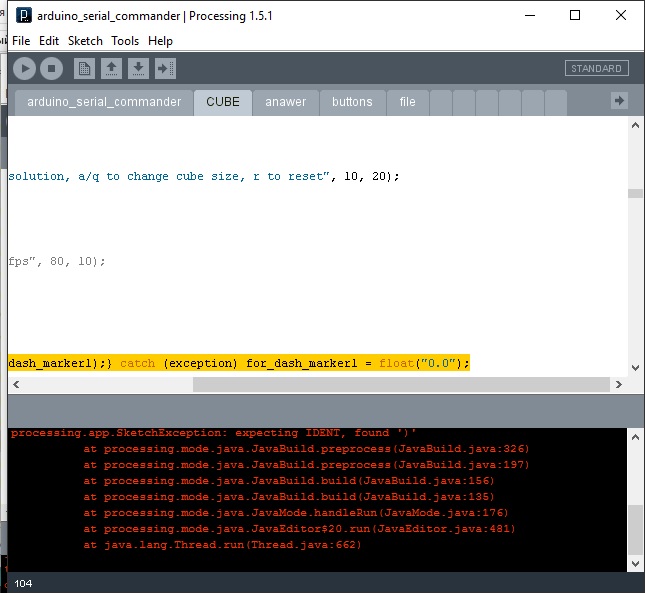Select the buttons tab
The height and width of the screenshot is (593, 645).
[x=352, y=102]
